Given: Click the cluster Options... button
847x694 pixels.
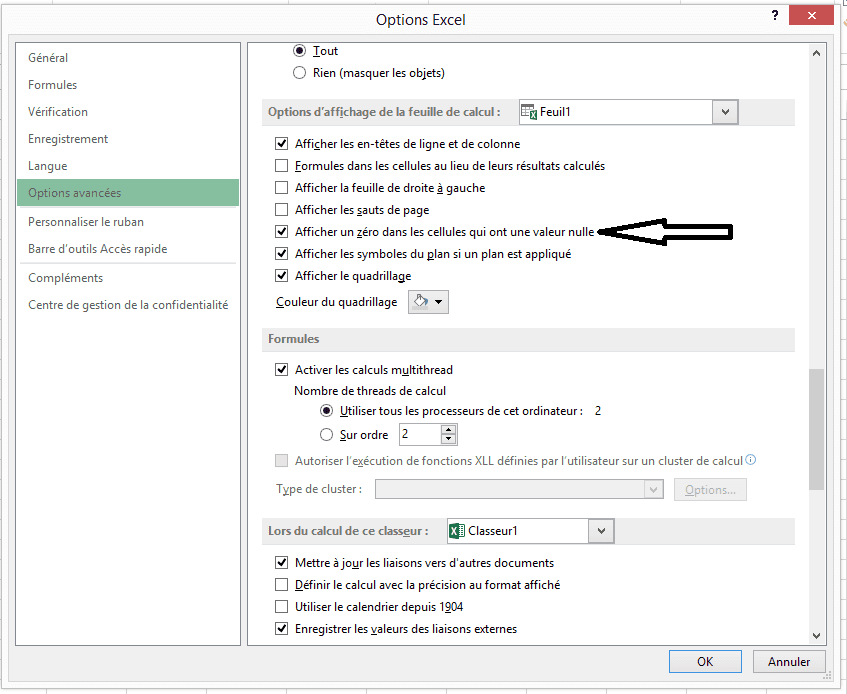Looking at the screenshot, I should click(710, 489).
